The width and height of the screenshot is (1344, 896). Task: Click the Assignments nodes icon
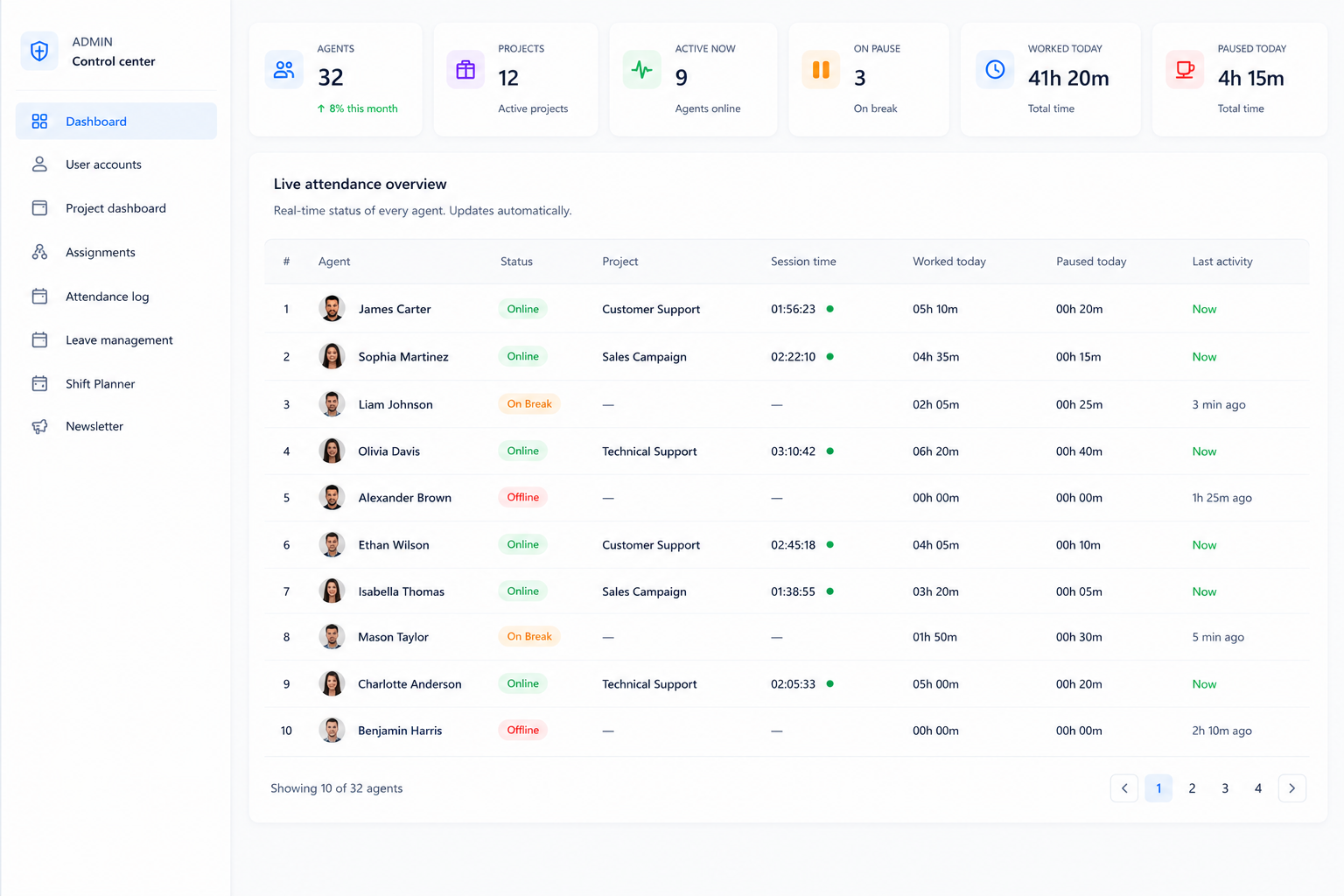click(39, 252)
